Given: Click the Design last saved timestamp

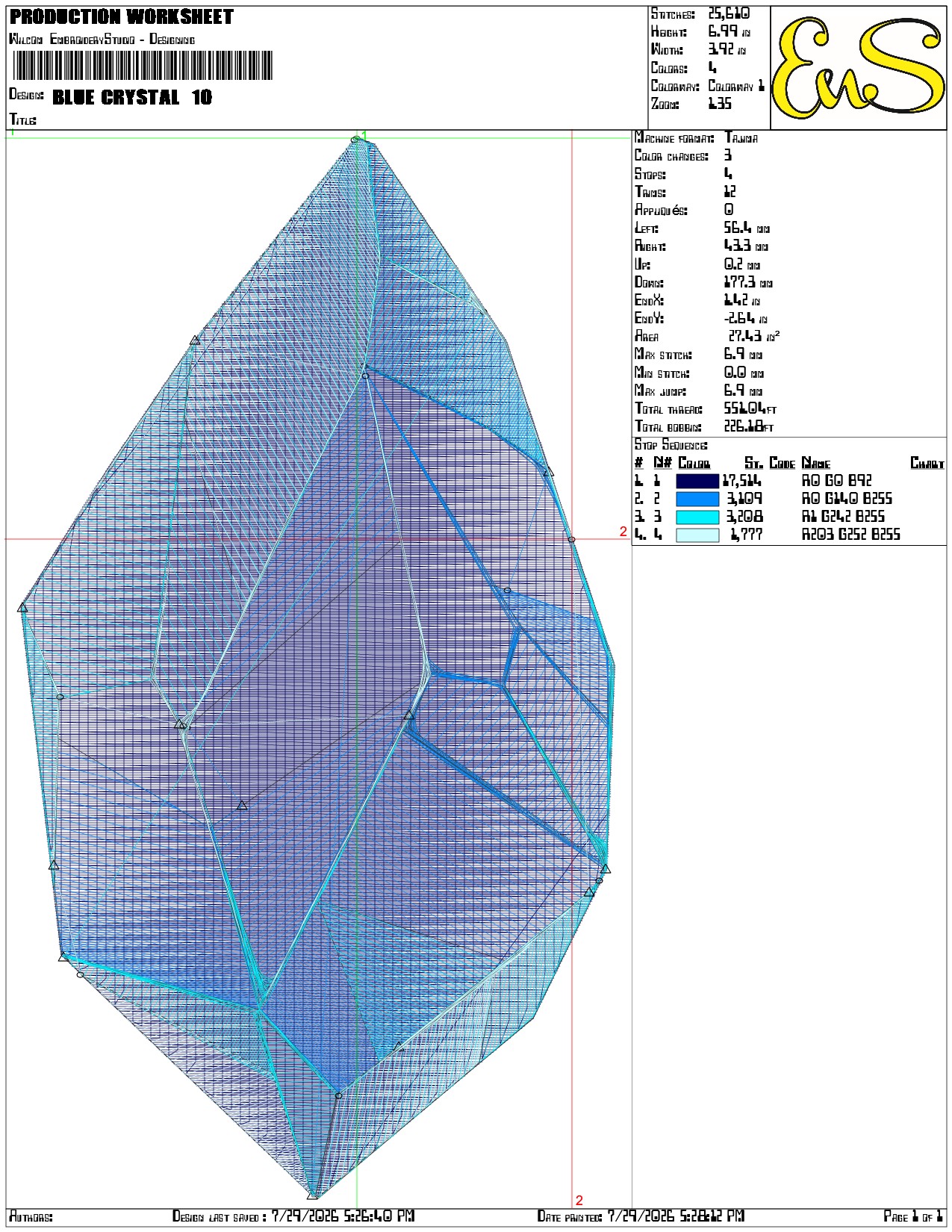Looking at the screenshot, I should pyautogui.click(x=343, y=1216).
